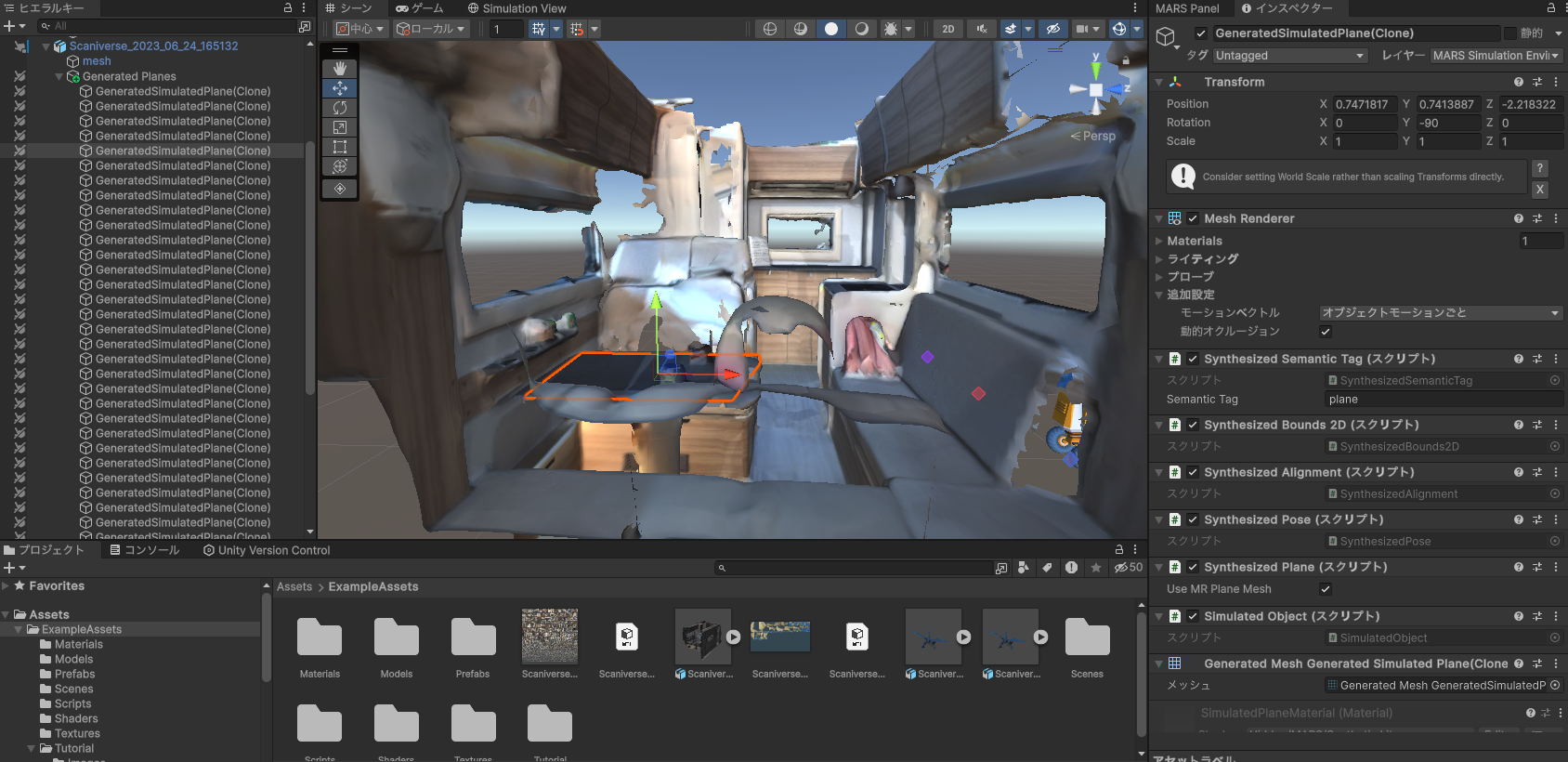This screenshot has width=1568, height=762.
Task: Click the scene gizmos icon
Action: [1119, 29]
